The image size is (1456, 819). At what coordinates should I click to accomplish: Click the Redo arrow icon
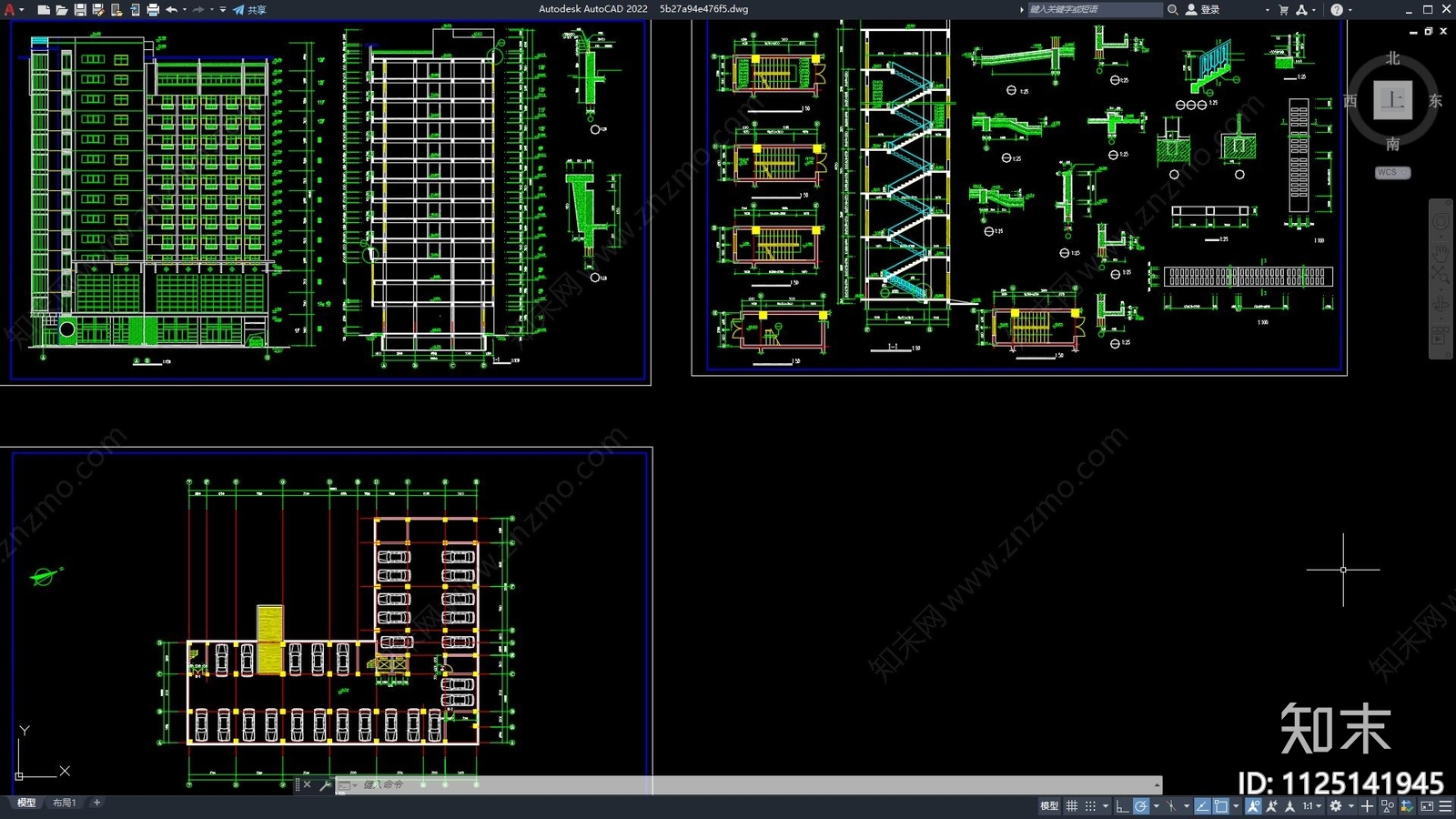(197, 9)
